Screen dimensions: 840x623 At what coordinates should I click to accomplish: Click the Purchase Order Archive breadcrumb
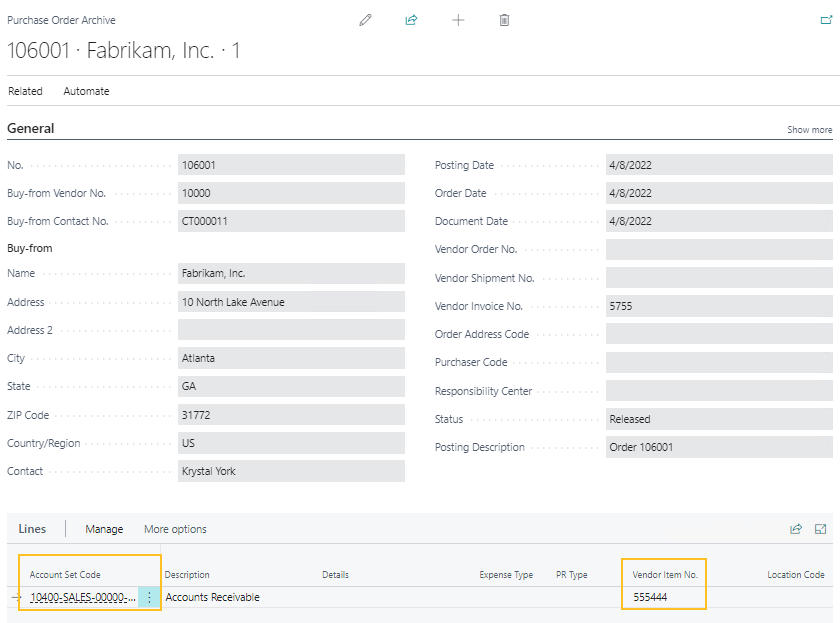62,19
